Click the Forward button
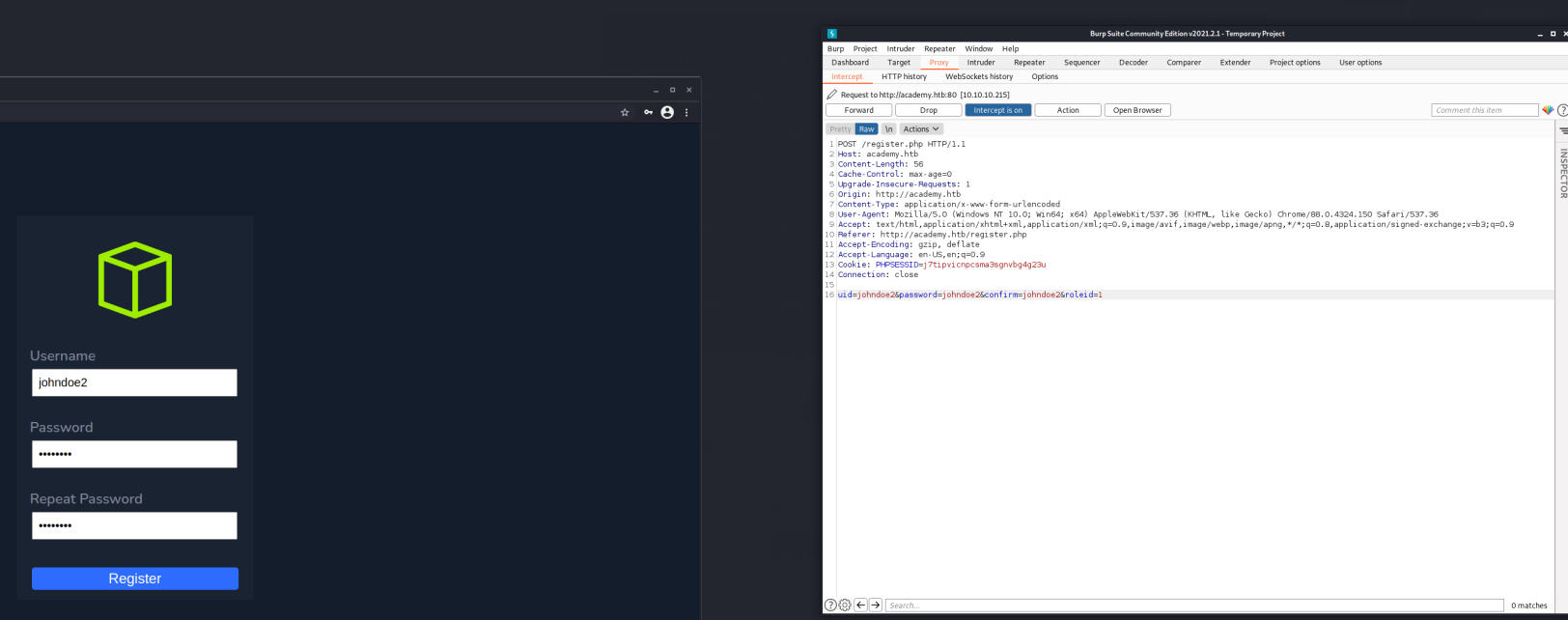 pyautogui.click(x=858, y=110)
